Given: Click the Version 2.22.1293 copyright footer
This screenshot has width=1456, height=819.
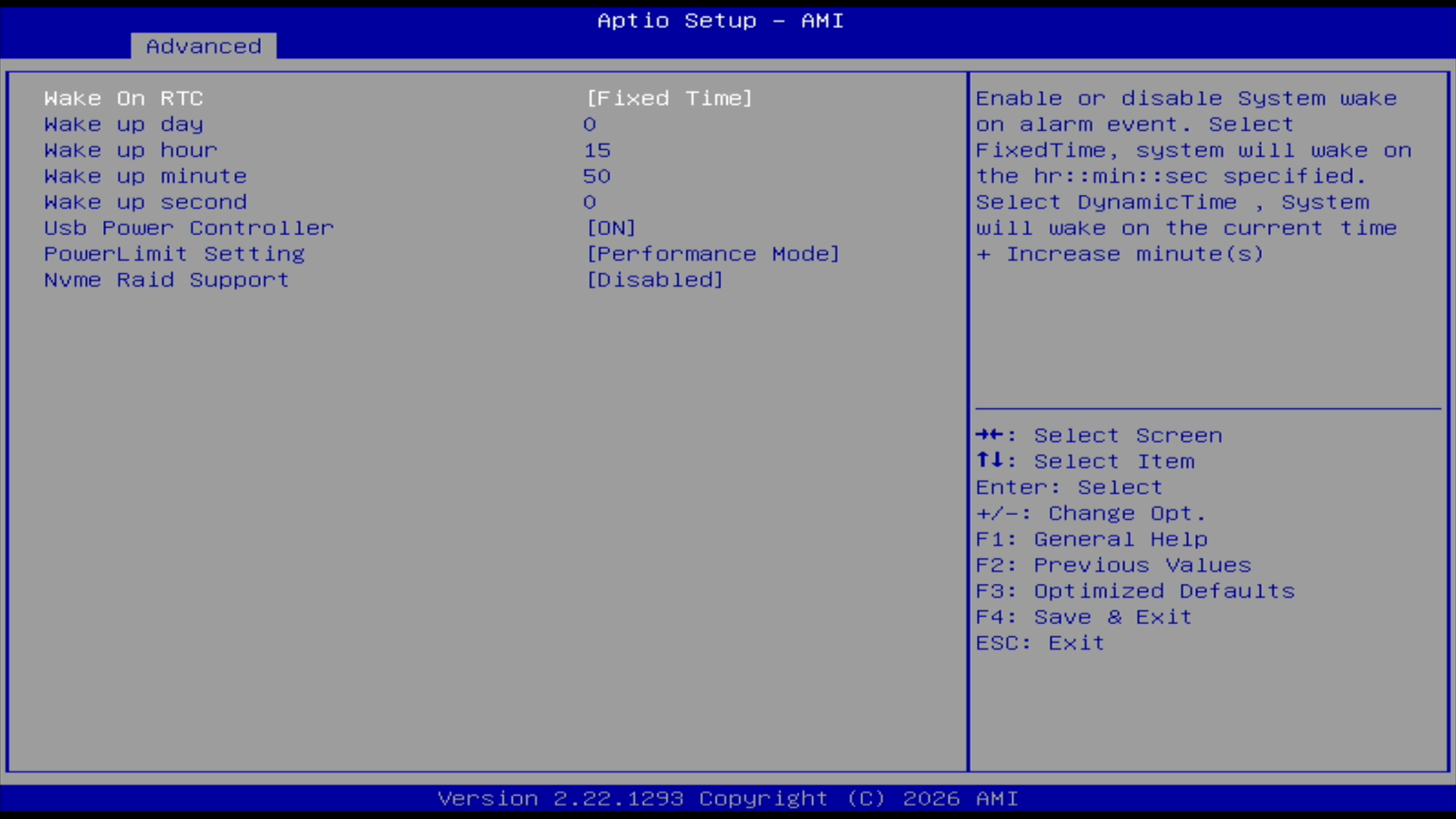Looking at the screenshot, I should pos(728,798).
